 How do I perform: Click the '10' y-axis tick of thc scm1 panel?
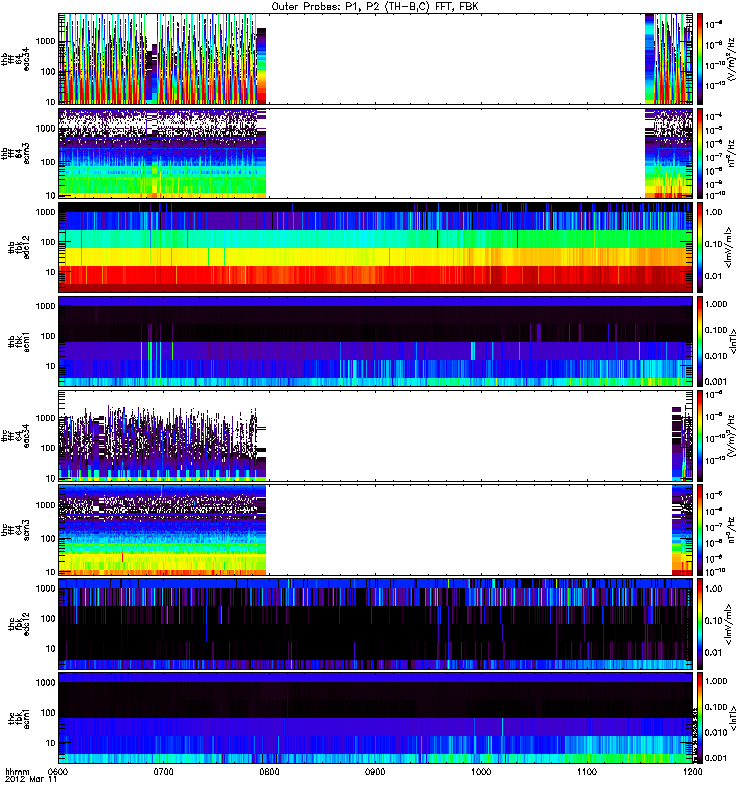51,743
